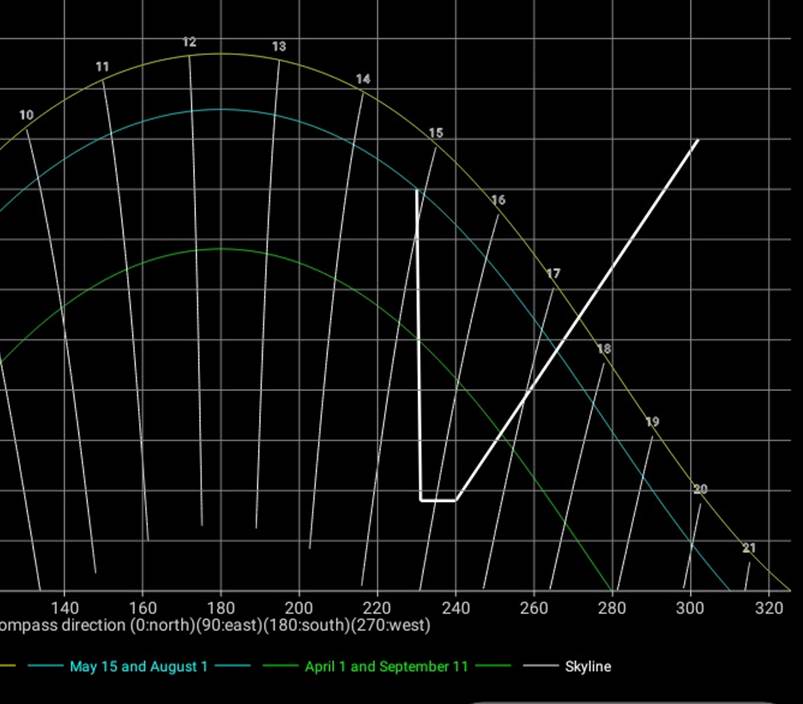Click the 240 compass axis value
This screenshot has height=704, width=803.
pos(456,608)
